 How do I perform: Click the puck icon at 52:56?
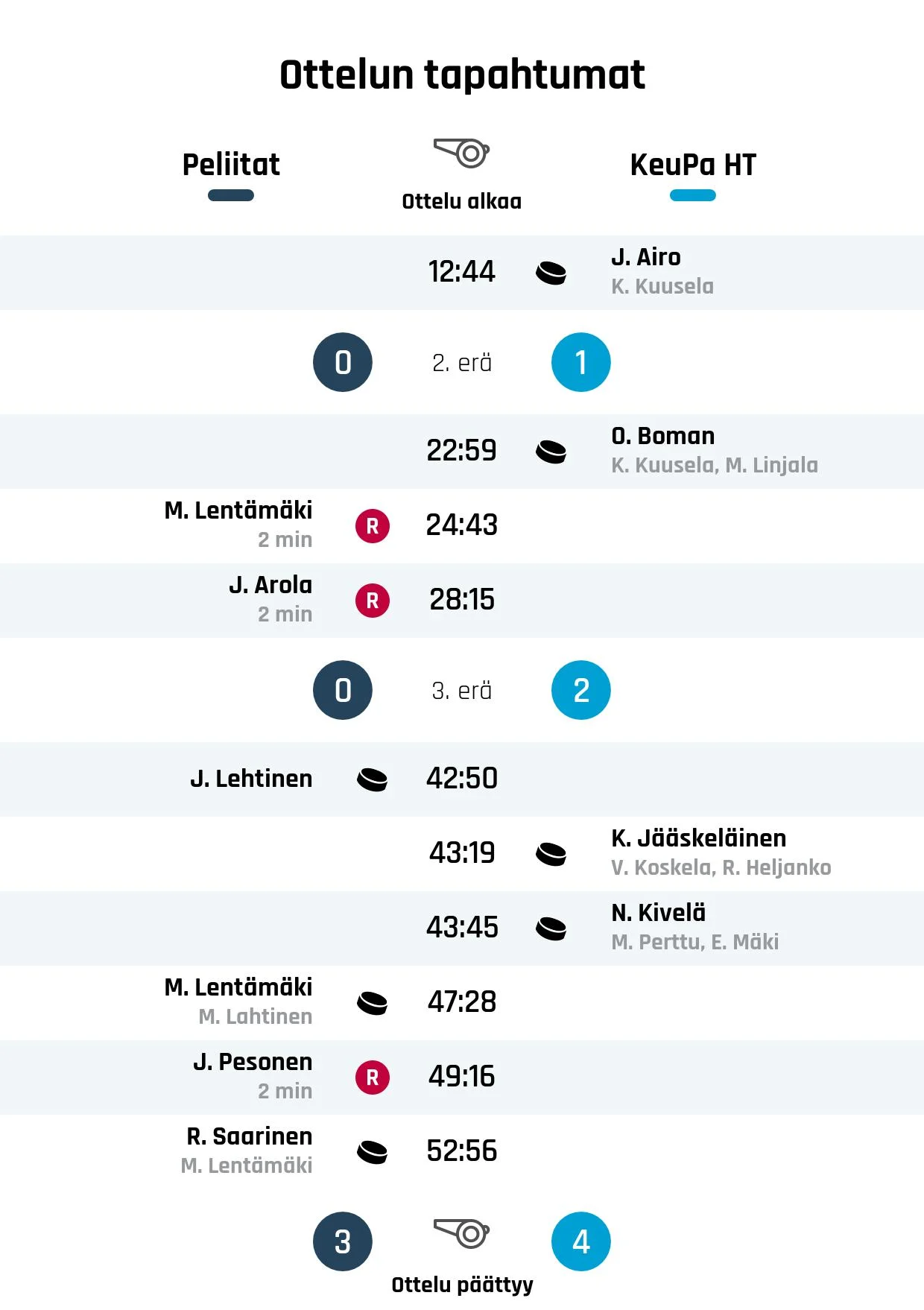pos(373,1152)
